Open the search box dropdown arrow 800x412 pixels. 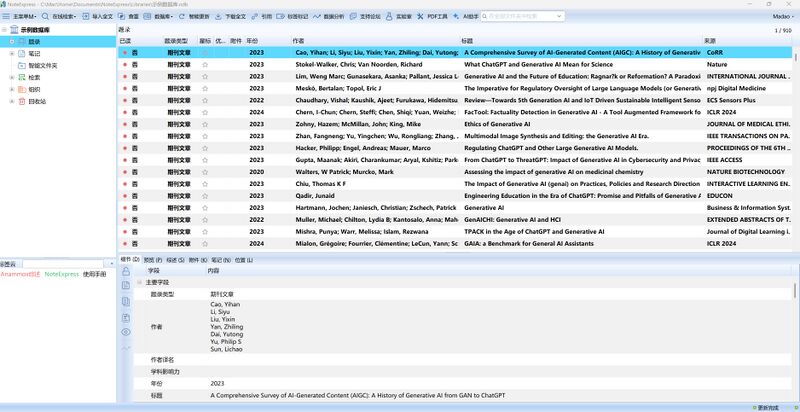(559, 16)
